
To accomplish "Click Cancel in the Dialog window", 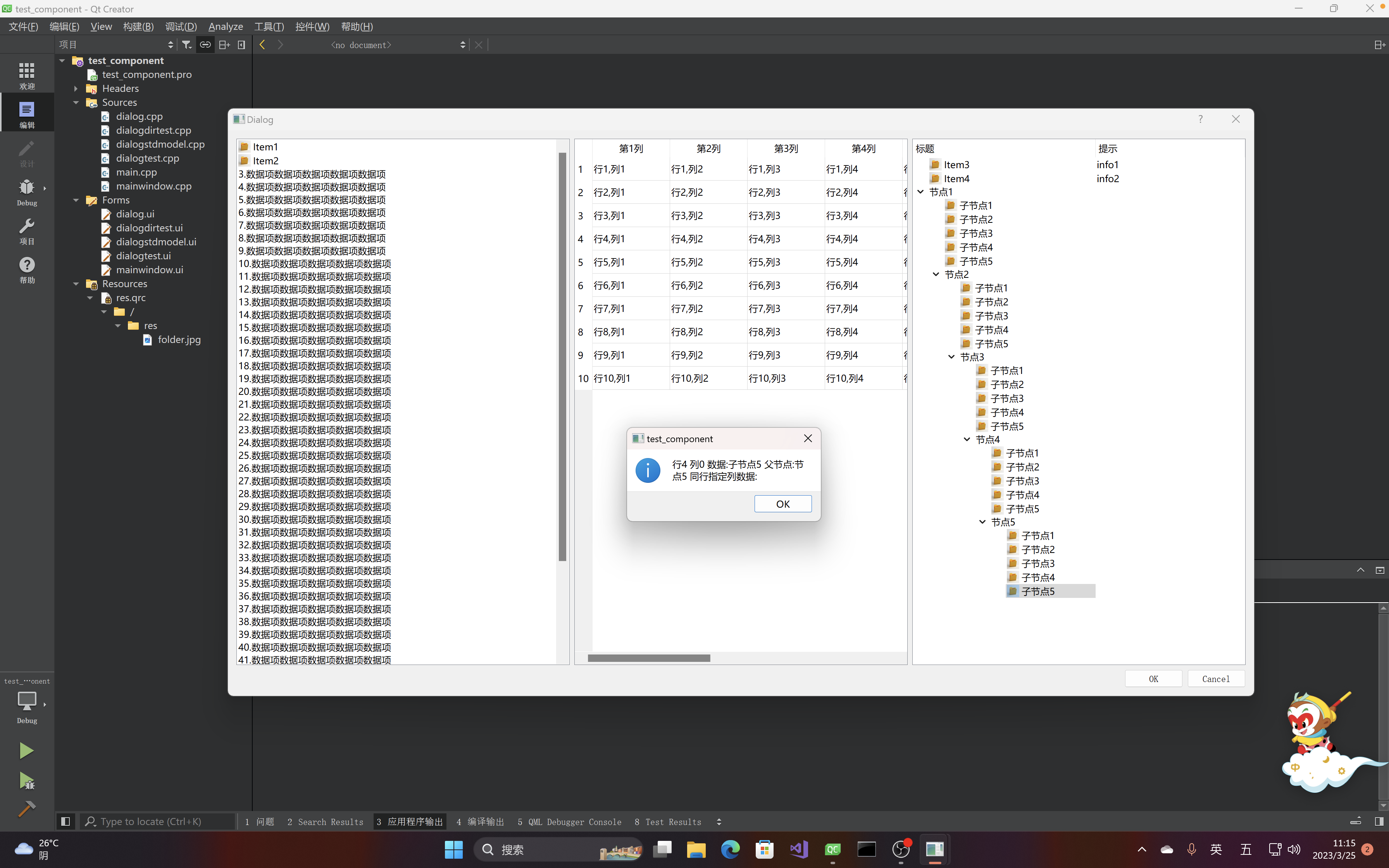I will point(1216,679).
